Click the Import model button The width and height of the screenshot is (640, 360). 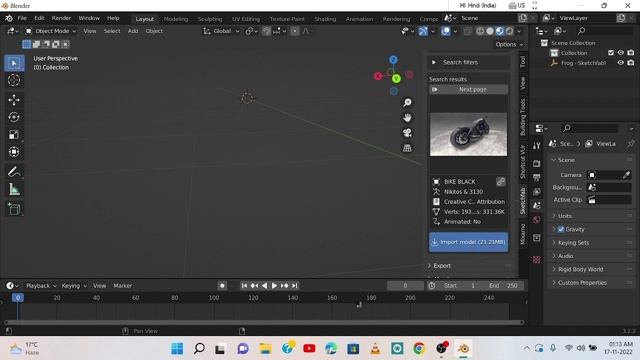[x=469, y=242]
